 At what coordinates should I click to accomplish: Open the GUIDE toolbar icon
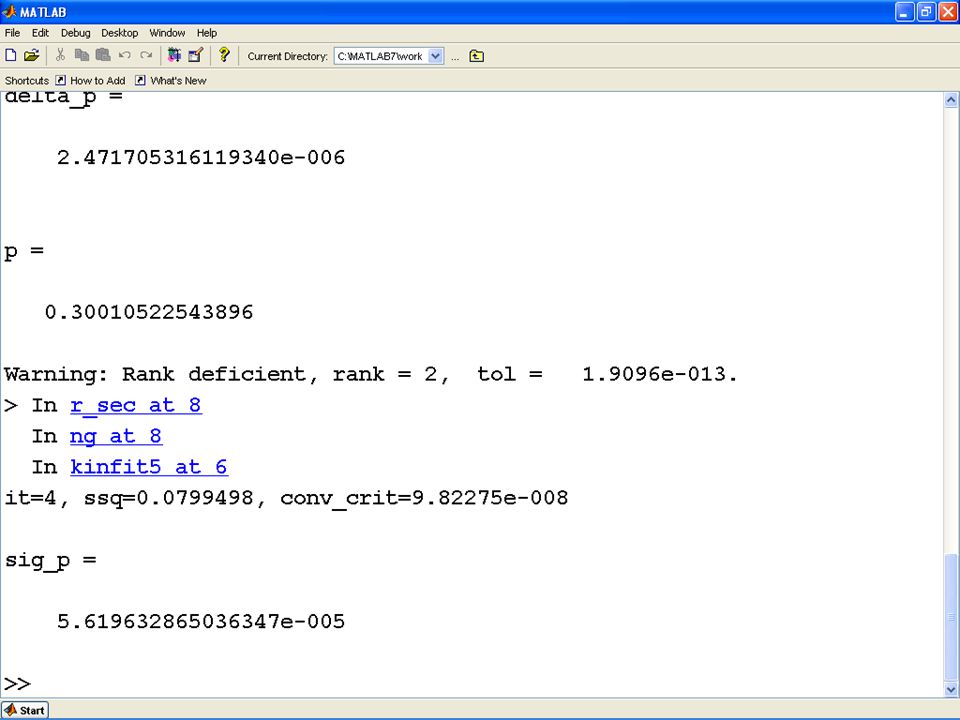click(x=195, y=56)
